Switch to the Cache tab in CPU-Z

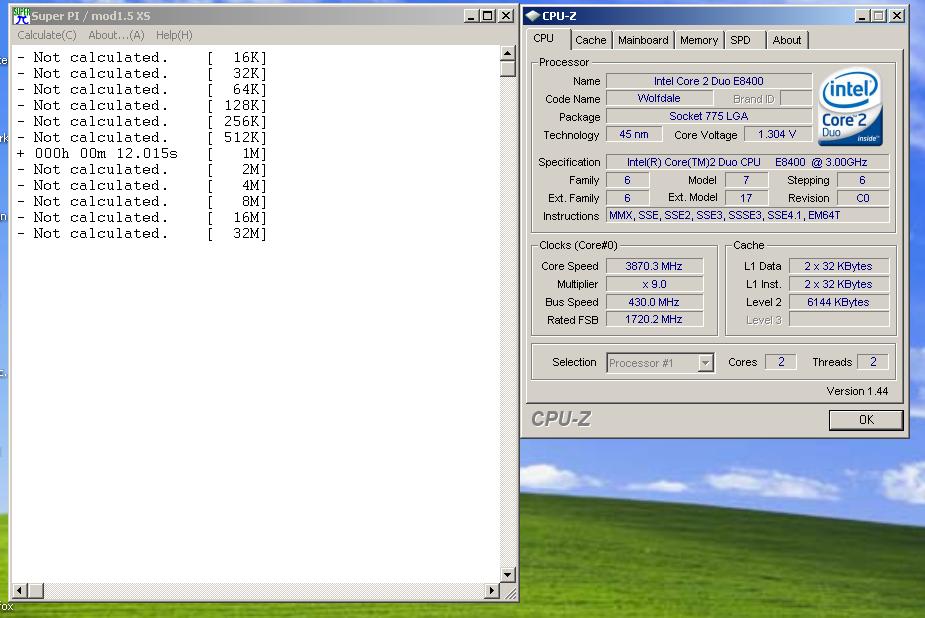click(591, 40)
